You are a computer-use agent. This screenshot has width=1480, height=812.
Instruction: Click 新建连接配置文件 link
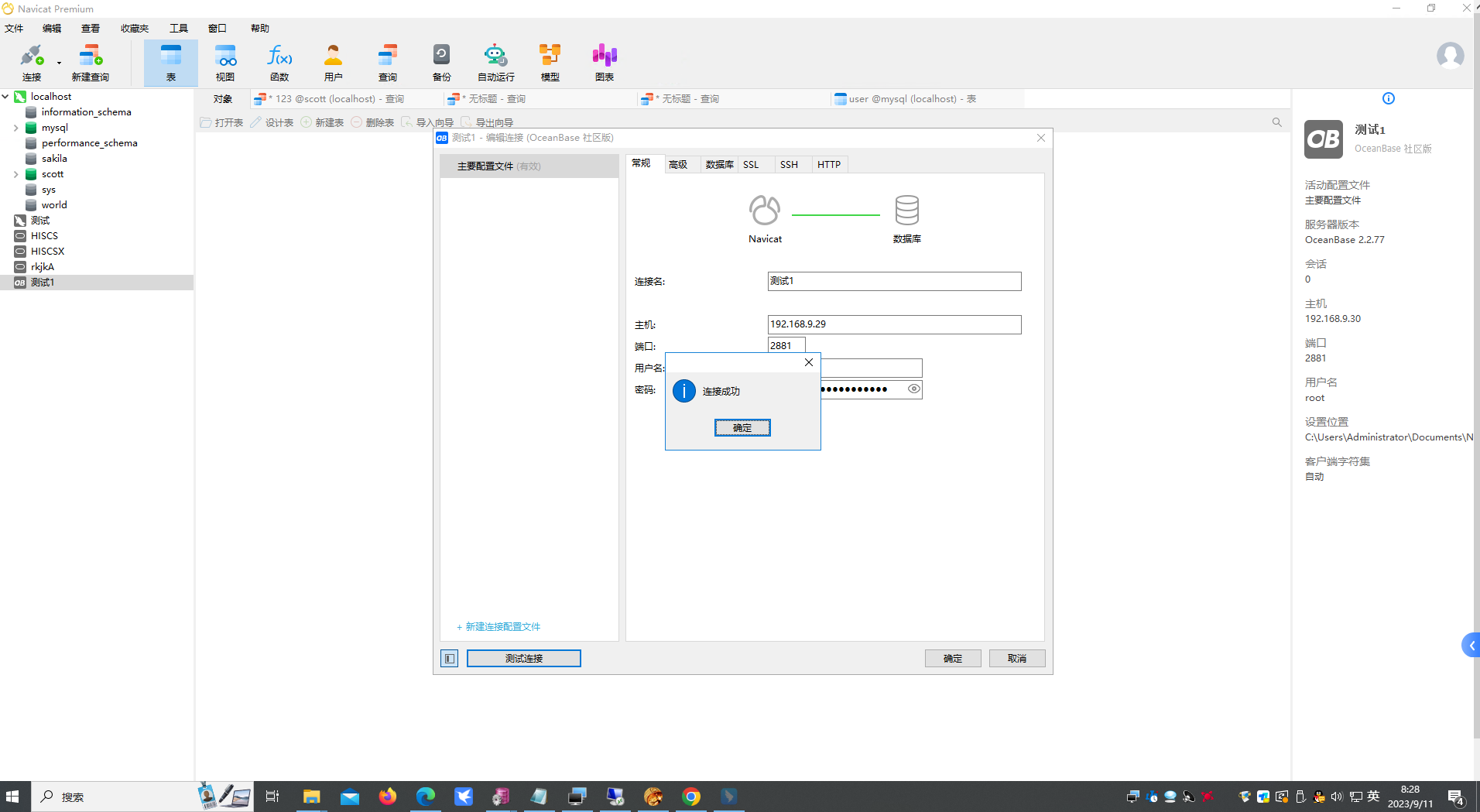(x=498, y=627)
